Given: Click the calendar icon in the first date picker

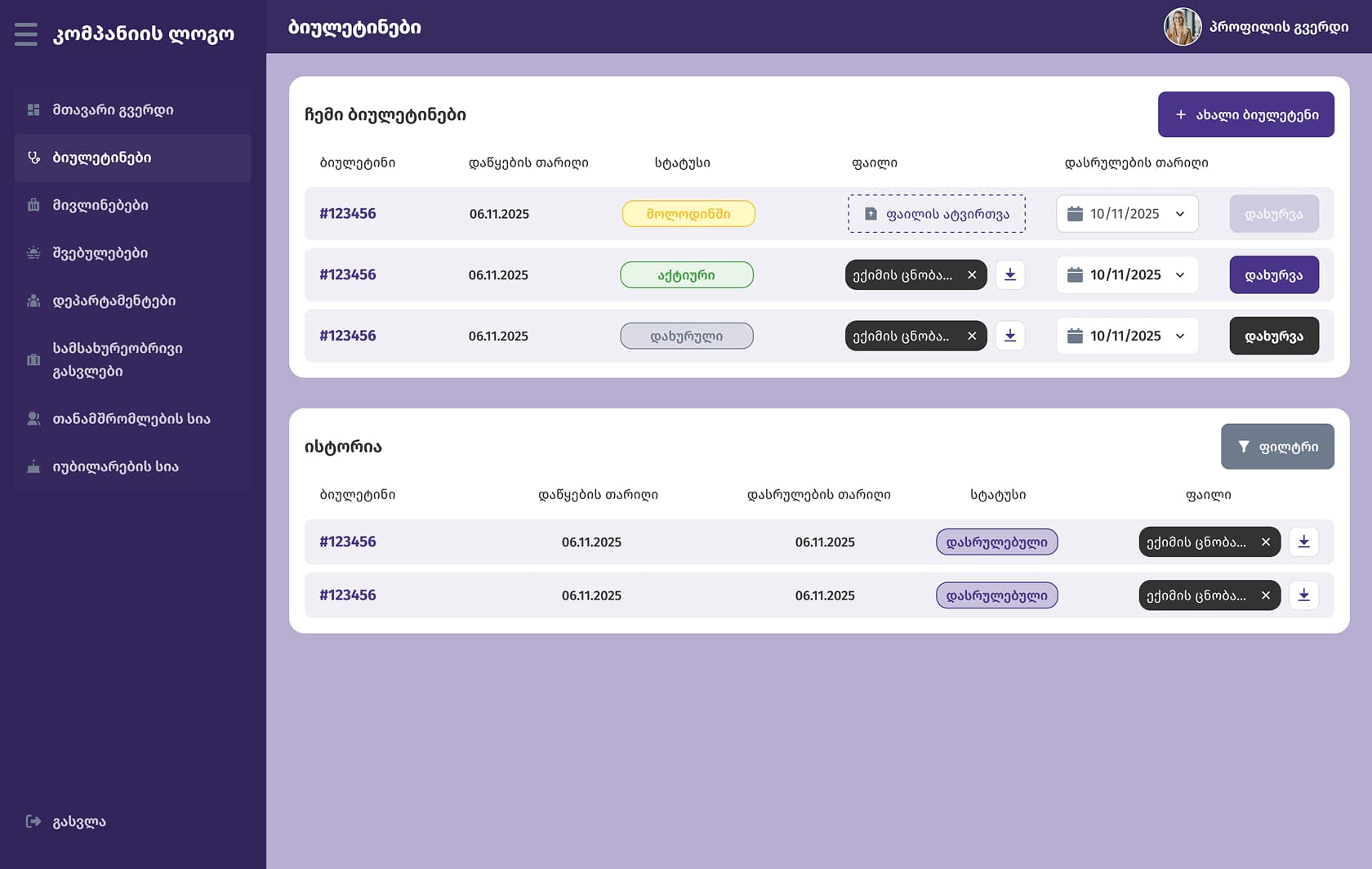Looking at the screenshot, I should 1076,213.
